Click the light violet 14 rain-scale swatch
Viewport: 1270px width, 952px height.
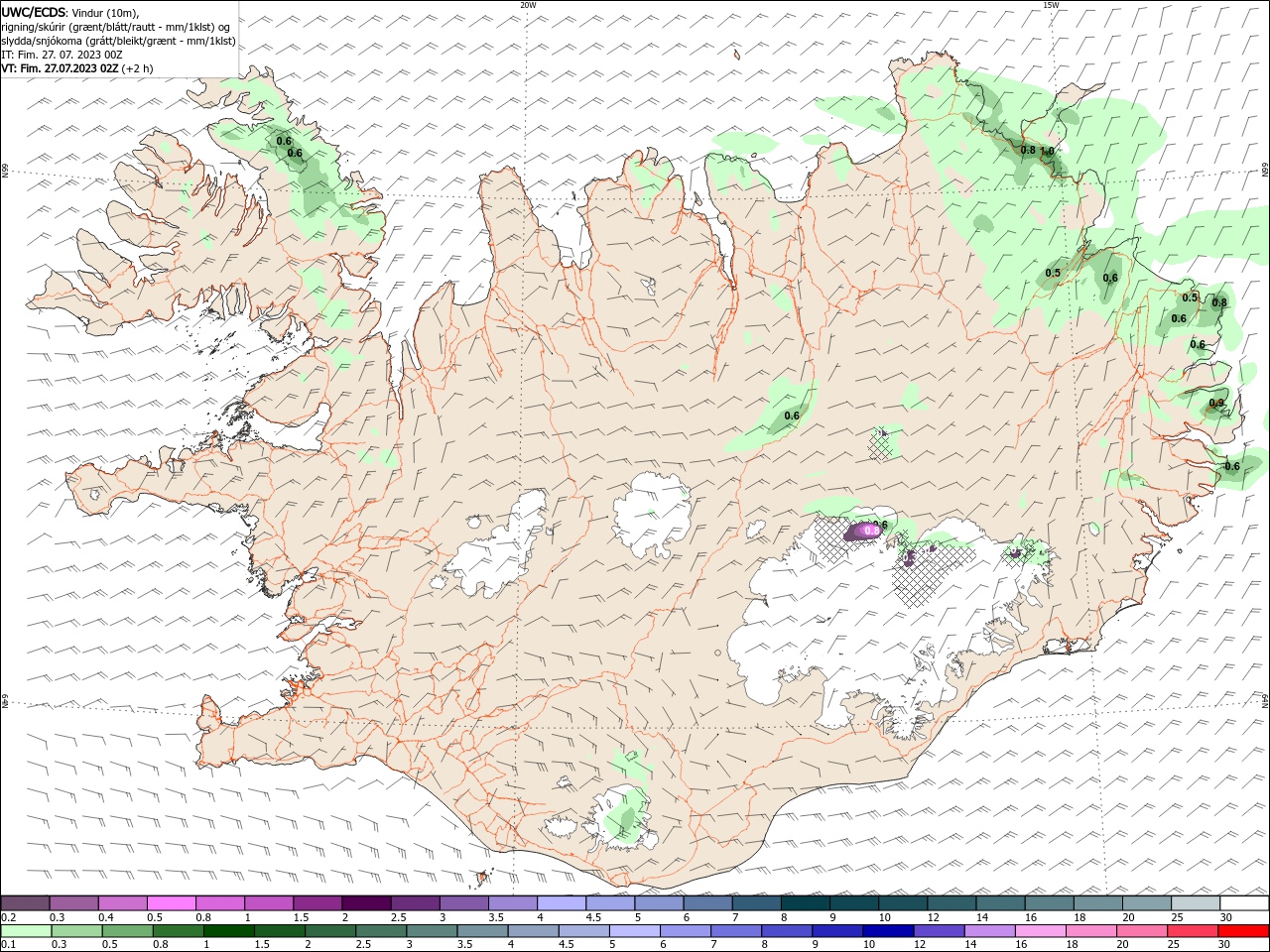[989, 931]
